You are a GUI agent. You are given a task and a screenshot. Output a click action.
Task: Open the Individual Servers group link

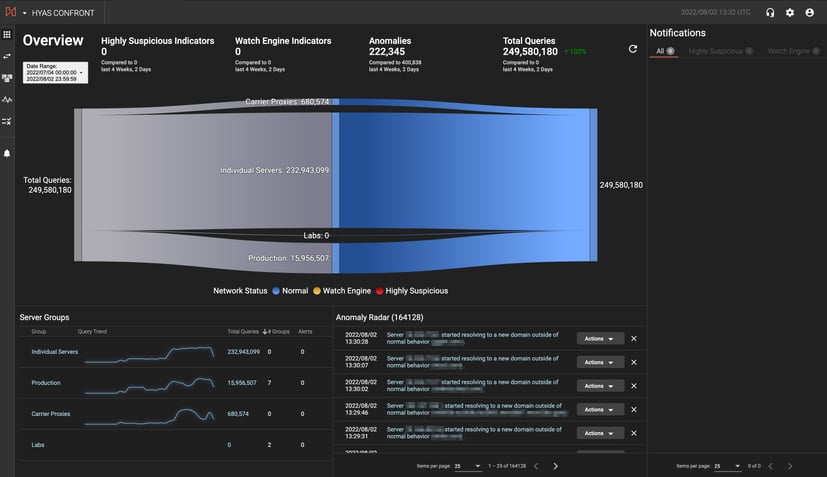54,352
